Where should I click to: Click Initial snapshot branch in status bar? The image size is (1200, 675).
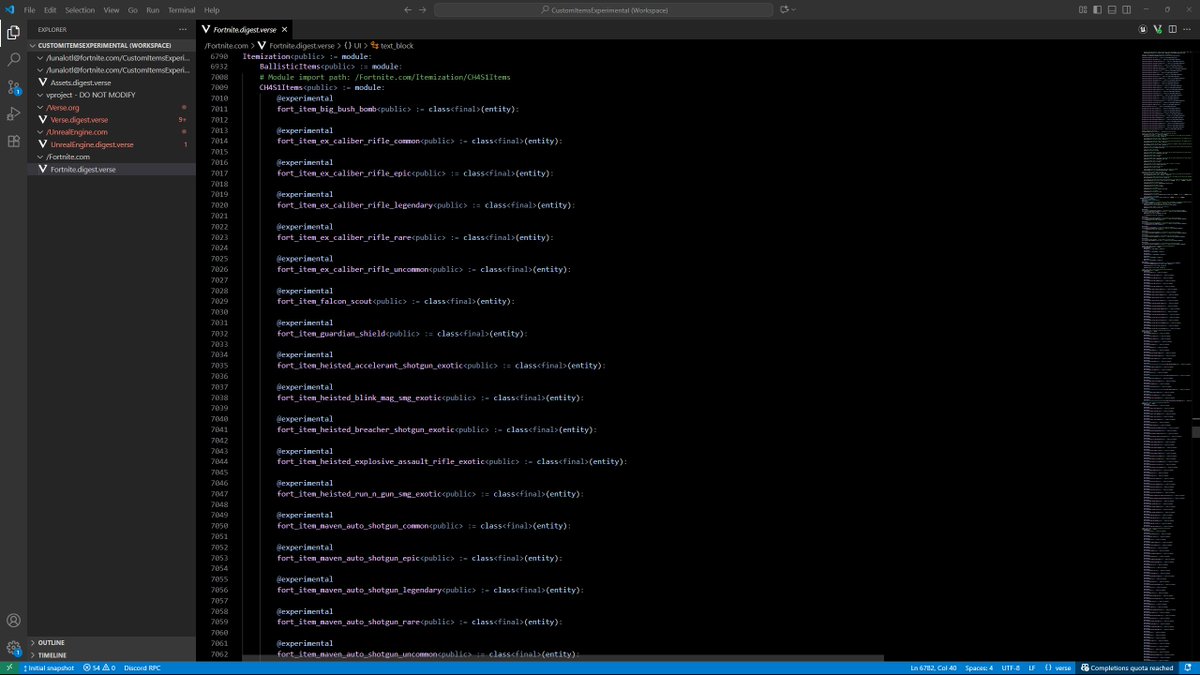click(x=47, y=667)
